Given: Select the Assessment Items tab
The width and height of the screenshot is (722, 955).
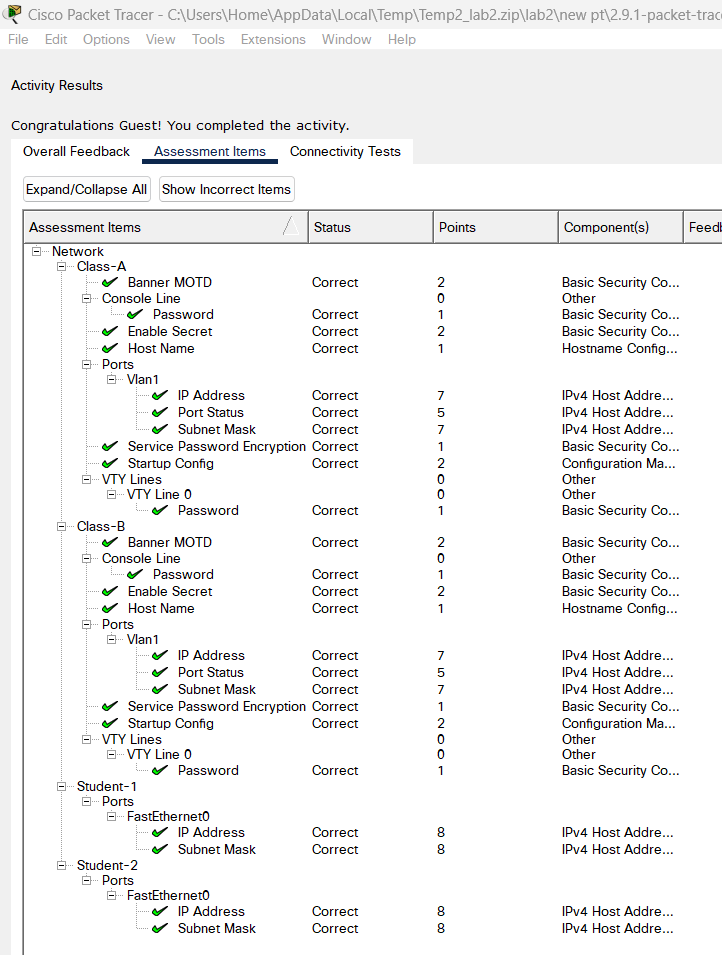Looking at the screenshot, I should 210,152.
